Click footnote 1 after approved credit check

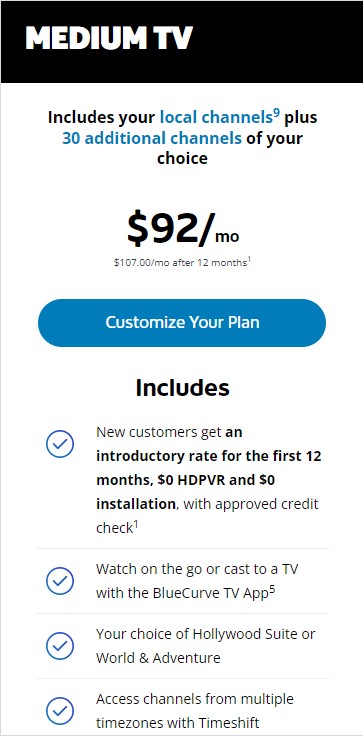point(136,524)
